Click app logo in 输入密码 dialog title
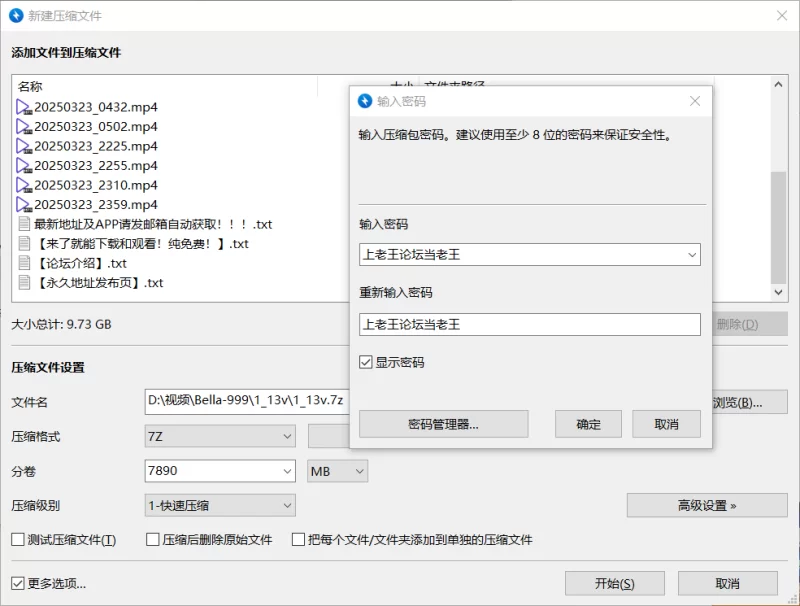 365,101
